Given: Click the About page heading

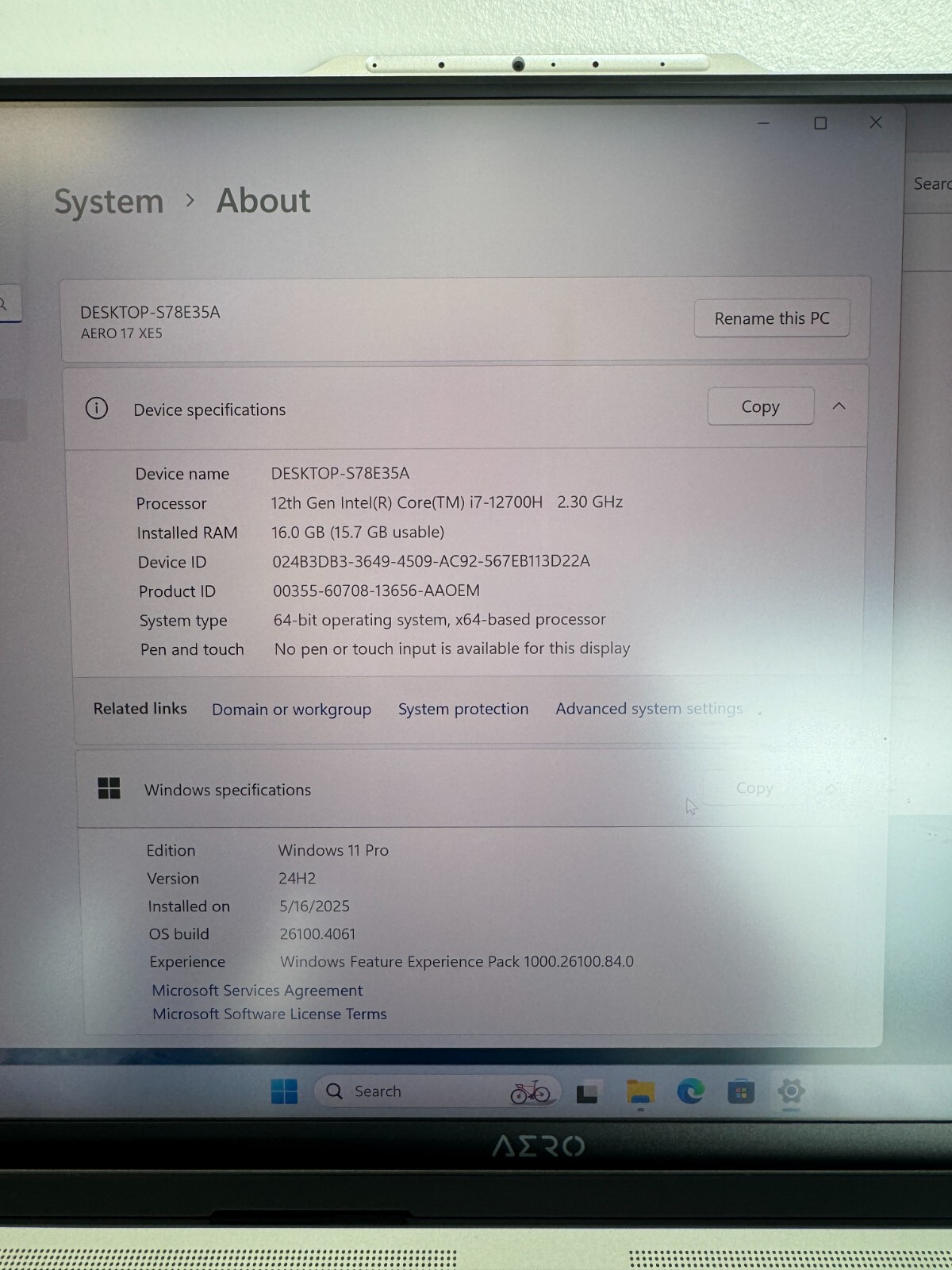Looking at the screenshot, I should tap(263, 201).
